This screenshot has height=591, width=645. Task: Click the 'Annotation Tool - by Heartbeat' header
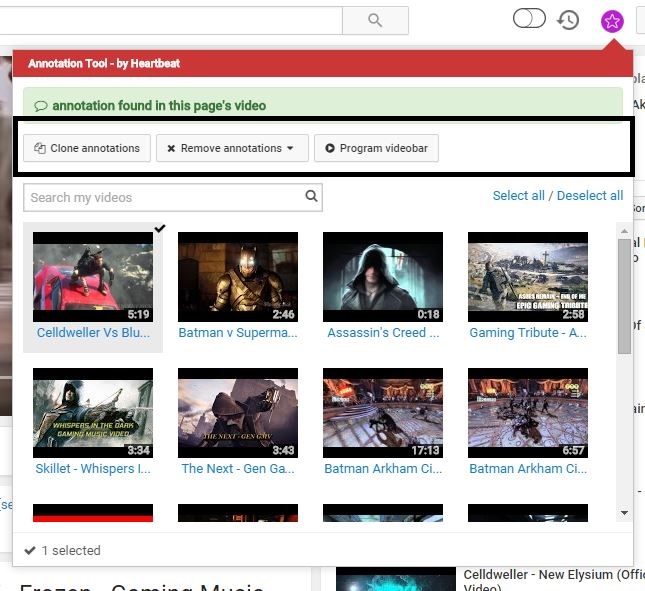pyautogui.click(x=104, y=64)
